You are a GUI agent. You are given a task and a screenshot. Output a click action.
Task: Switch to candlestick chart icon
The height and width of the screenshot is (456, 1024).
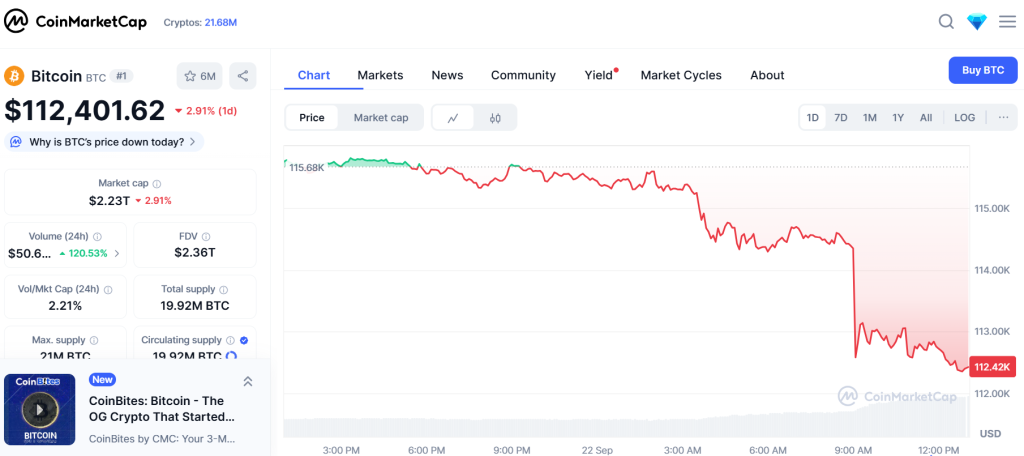click(495, 118)
